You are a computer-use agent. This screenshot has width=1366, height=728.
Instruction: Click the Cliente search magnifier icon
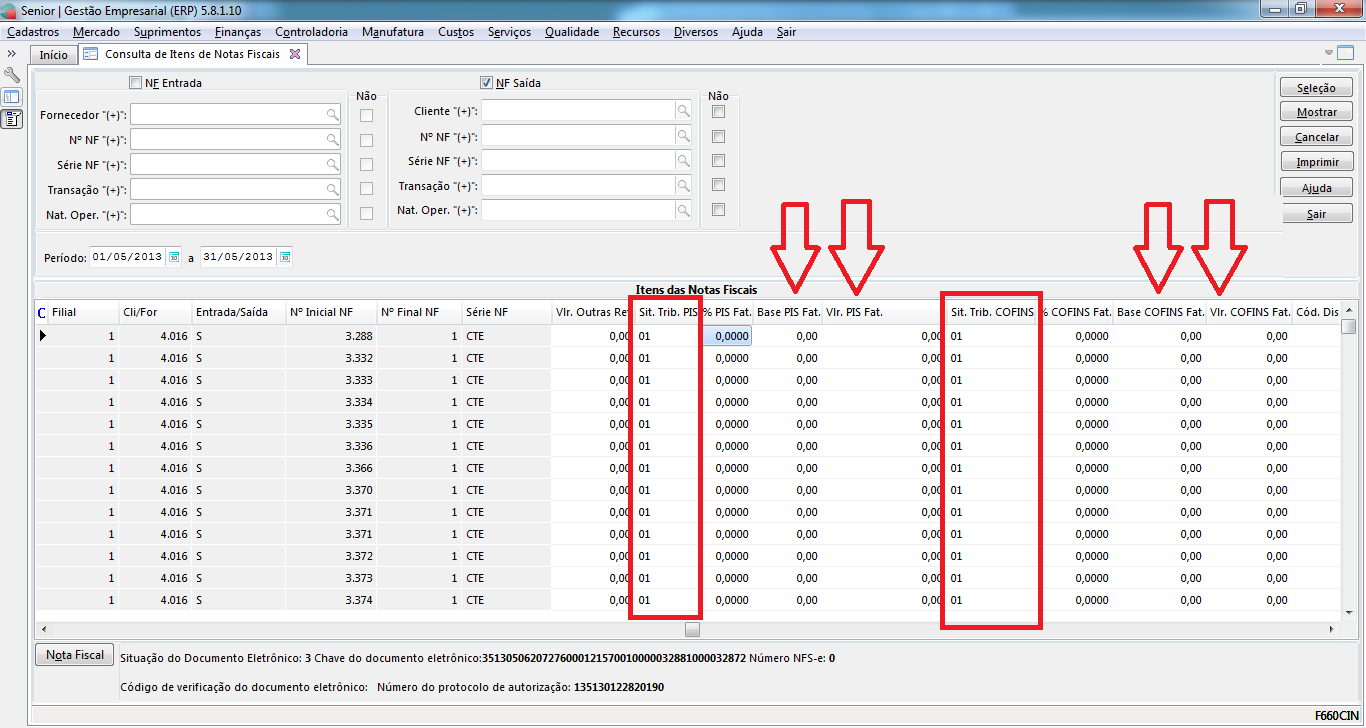click(x=683, y=110)
